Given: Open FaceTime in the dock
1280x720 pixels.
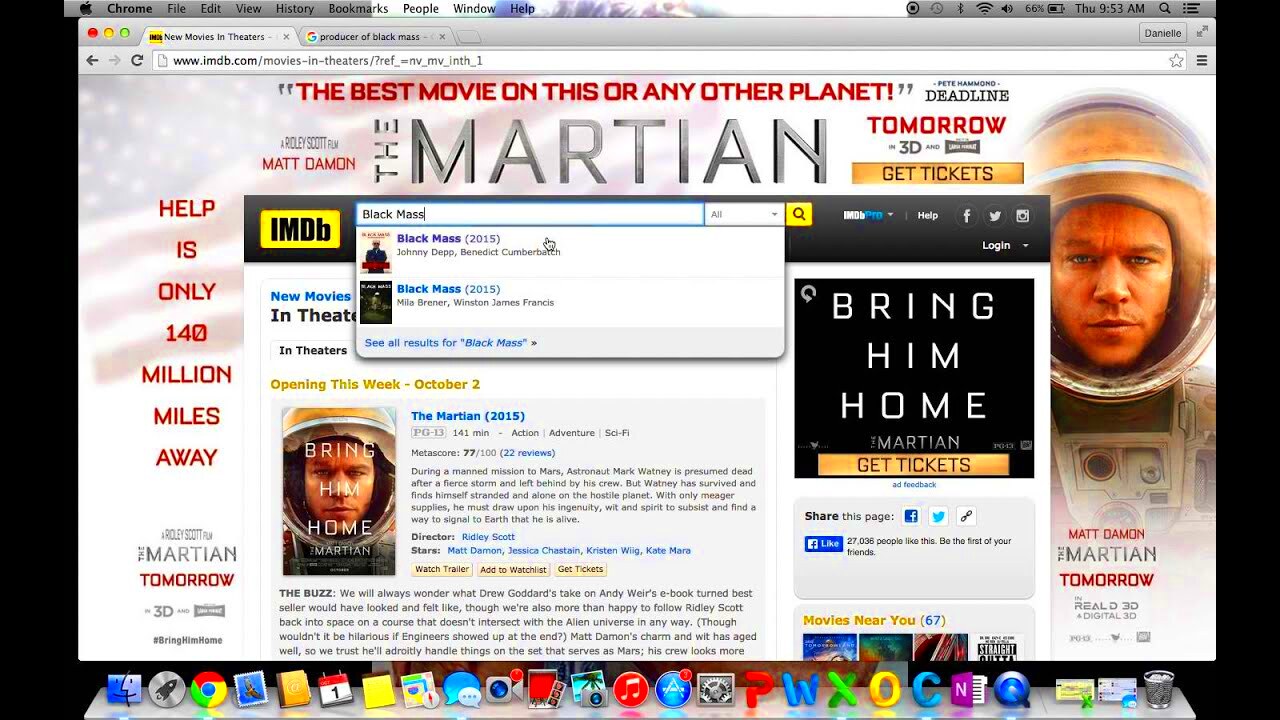Looking at the screenshot, I should 501,690.
